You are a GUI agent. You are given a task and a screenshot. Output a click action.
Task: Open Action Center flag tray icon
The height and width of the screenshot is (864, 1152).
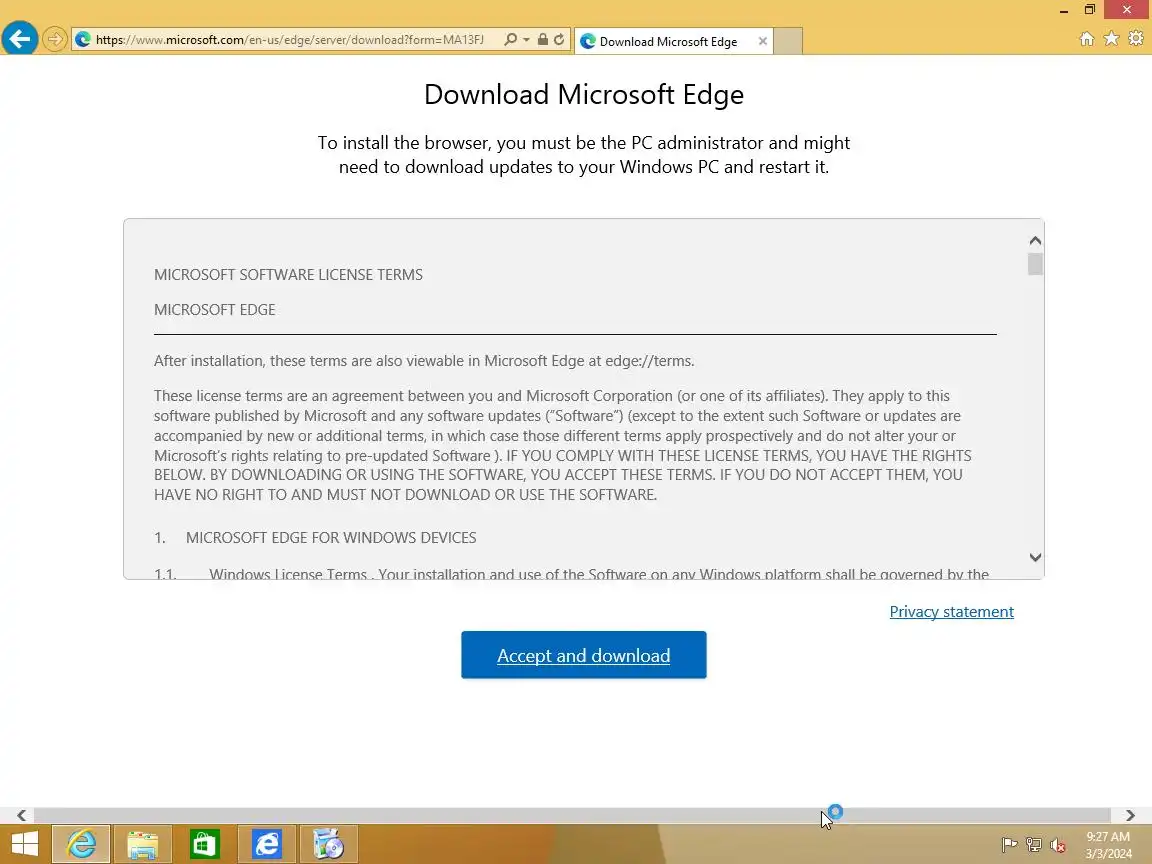(1009, 845)
